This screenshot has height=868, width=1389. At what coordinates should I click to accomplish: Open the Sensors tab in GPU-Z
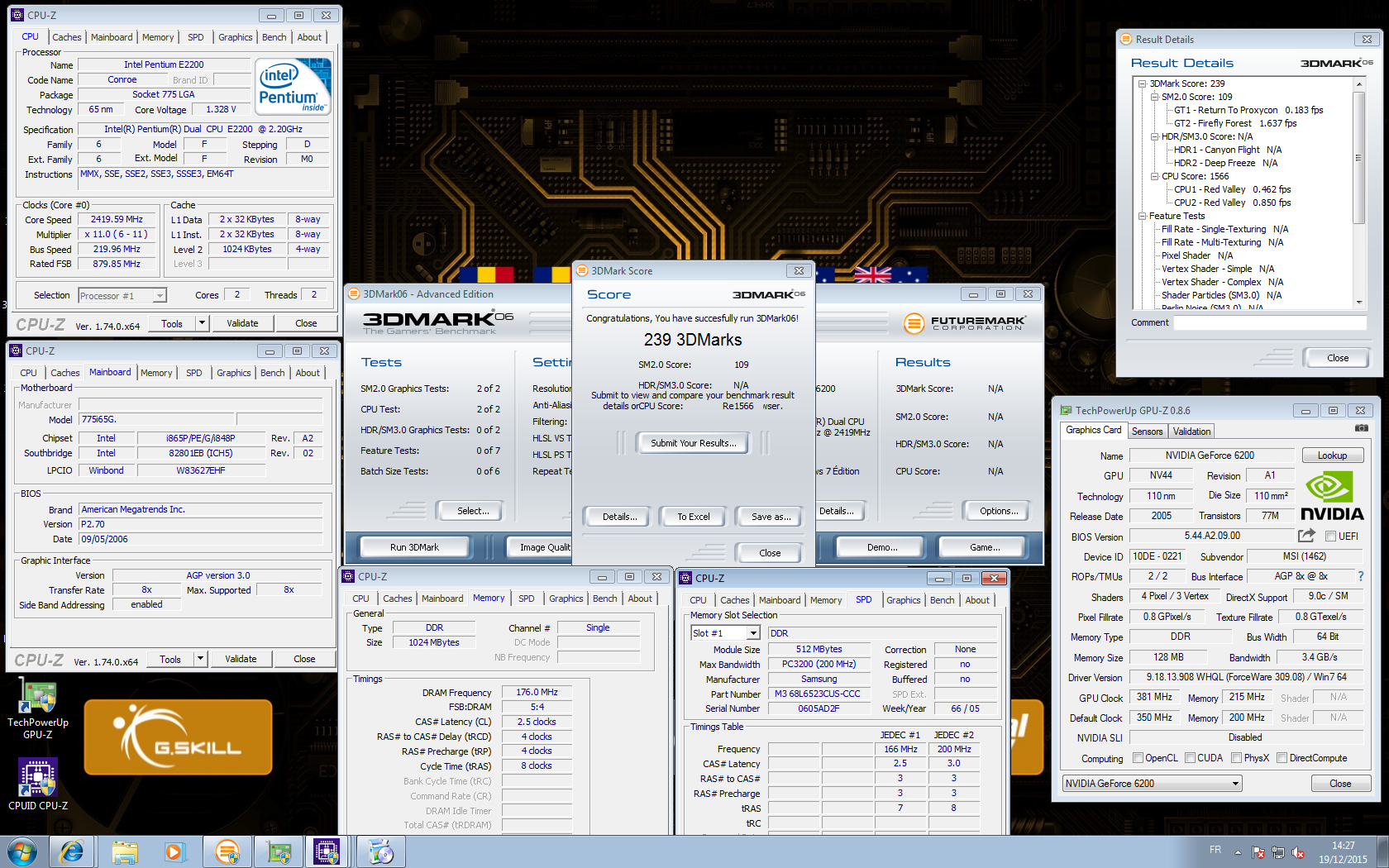(x=1147, y=432)
